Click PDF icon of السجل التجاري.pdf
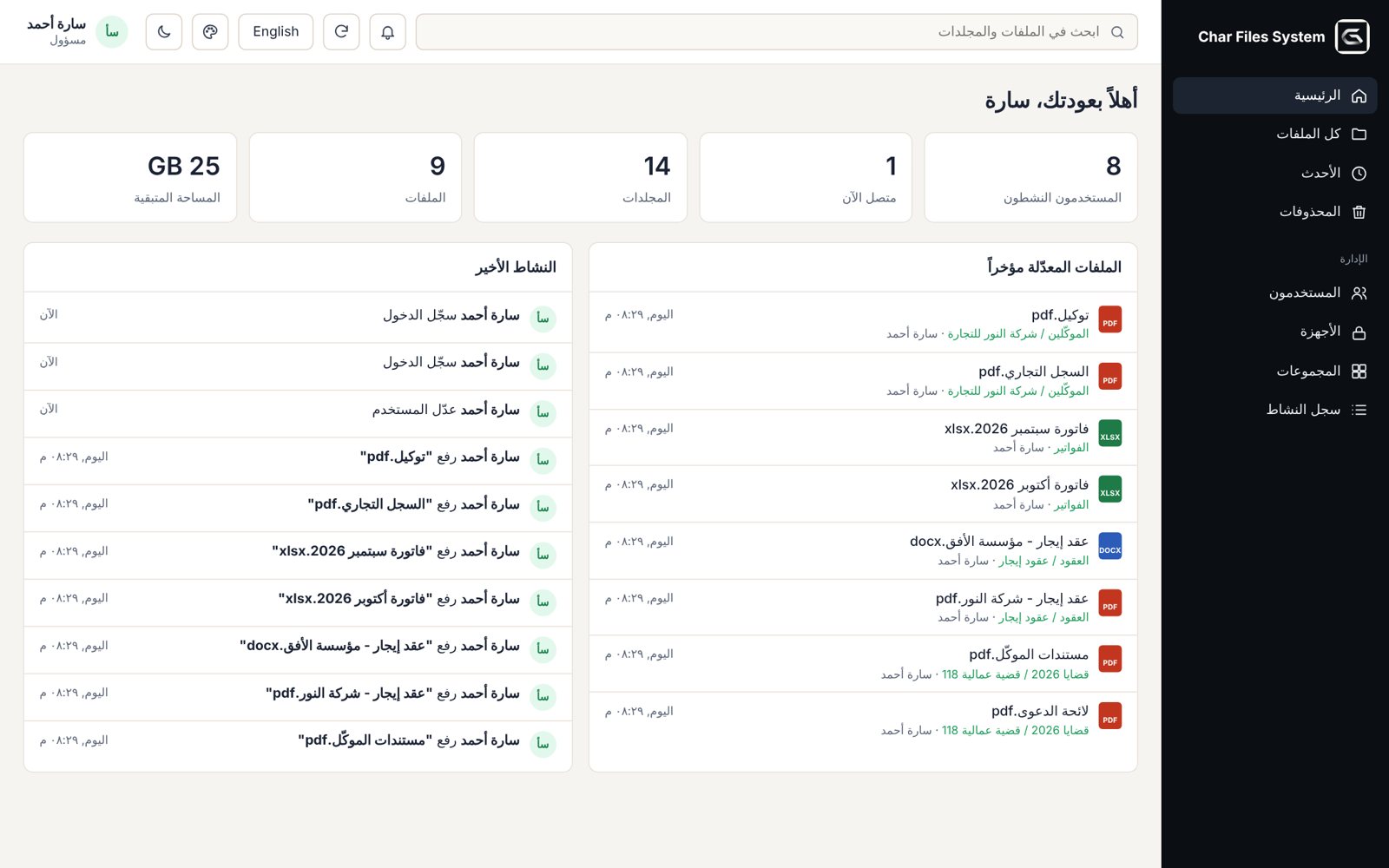This screenshot has width=1389, height=868. 1110,377
